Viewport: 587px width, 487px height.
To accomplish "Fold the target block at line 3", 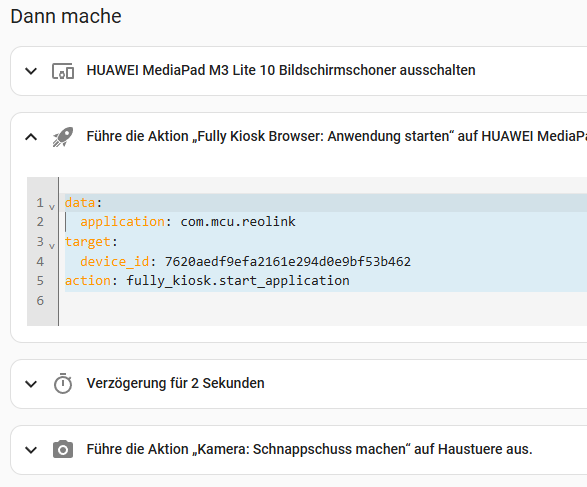I will pyautogui.click(x=52, y=246).
